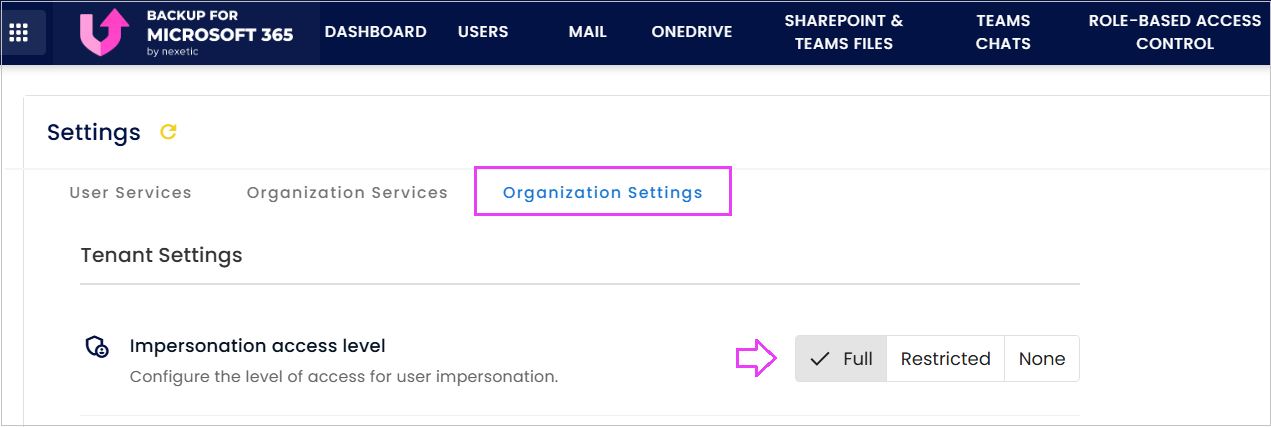Set impersonation access to Restricted
The image size is (1271, 427).
point(945,358)
